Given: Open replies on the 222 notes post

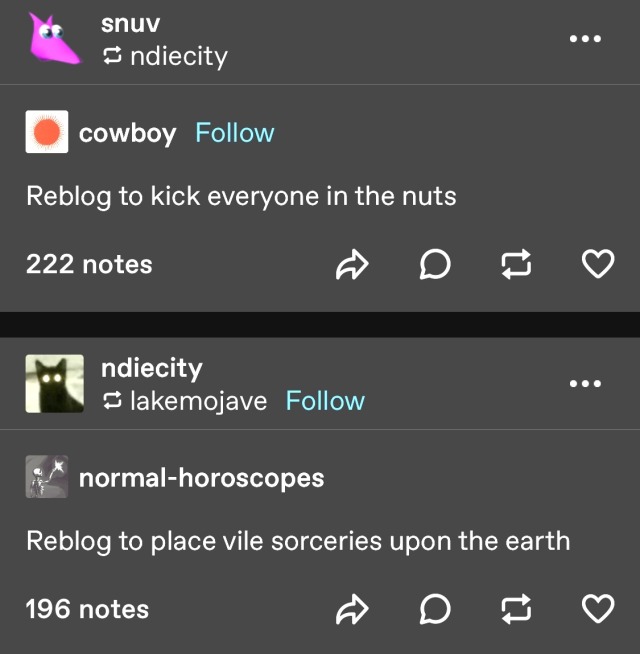Looking at the screenshot, I should (435, 264).
